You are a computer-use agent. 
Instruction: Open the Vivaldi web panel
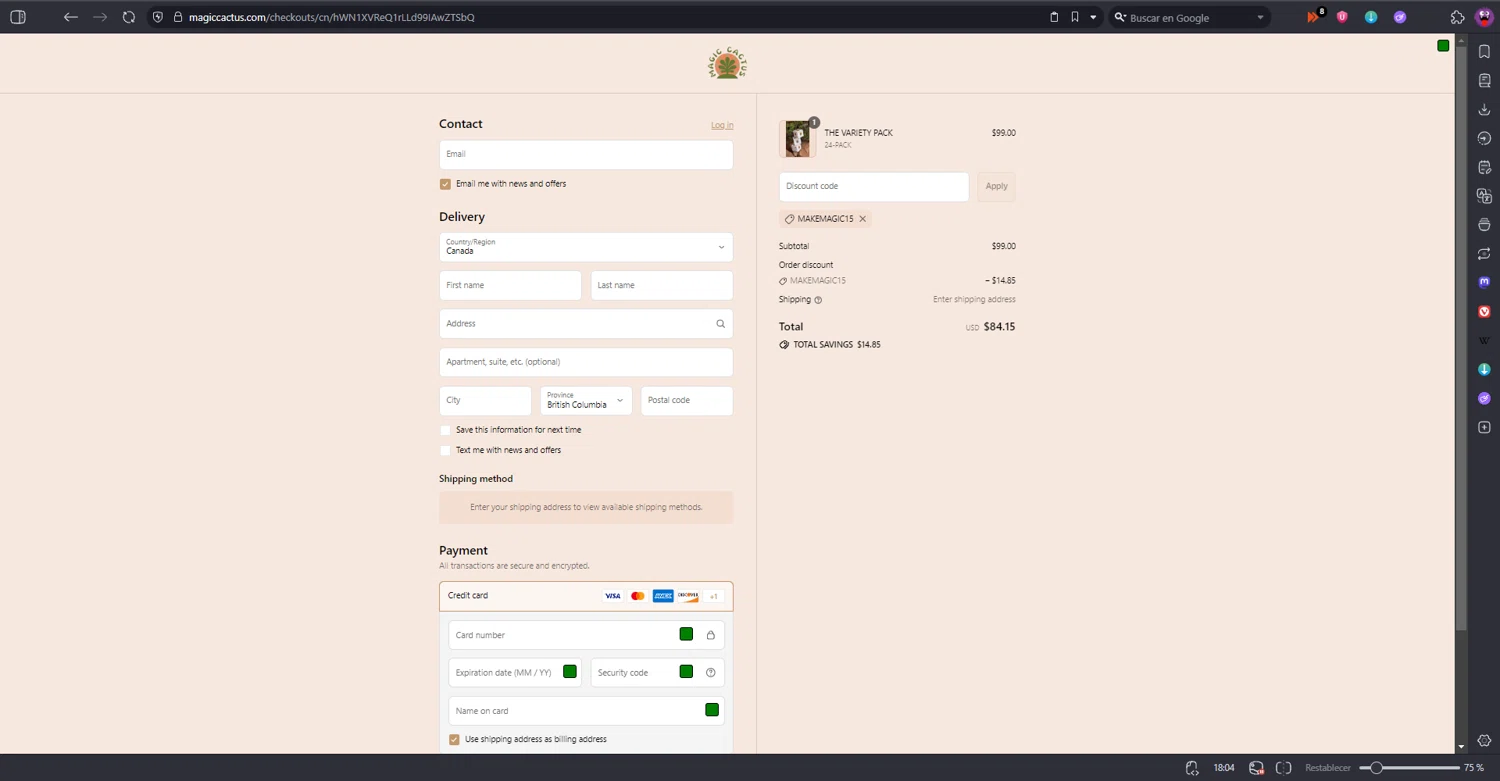pyautogui.click(x=1484, y=312)
